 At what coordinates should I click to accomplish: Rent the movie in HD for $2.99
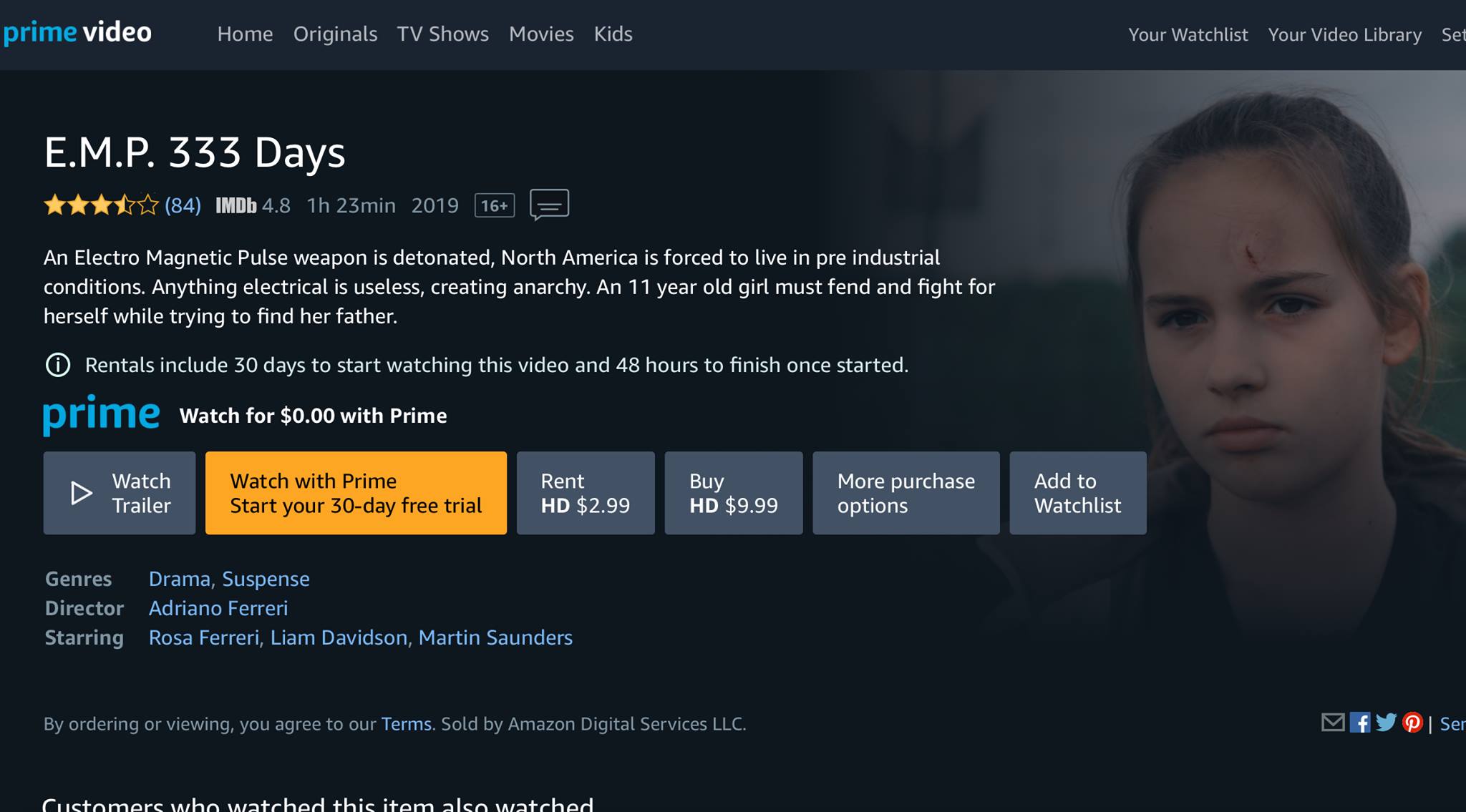click(586, 493)
